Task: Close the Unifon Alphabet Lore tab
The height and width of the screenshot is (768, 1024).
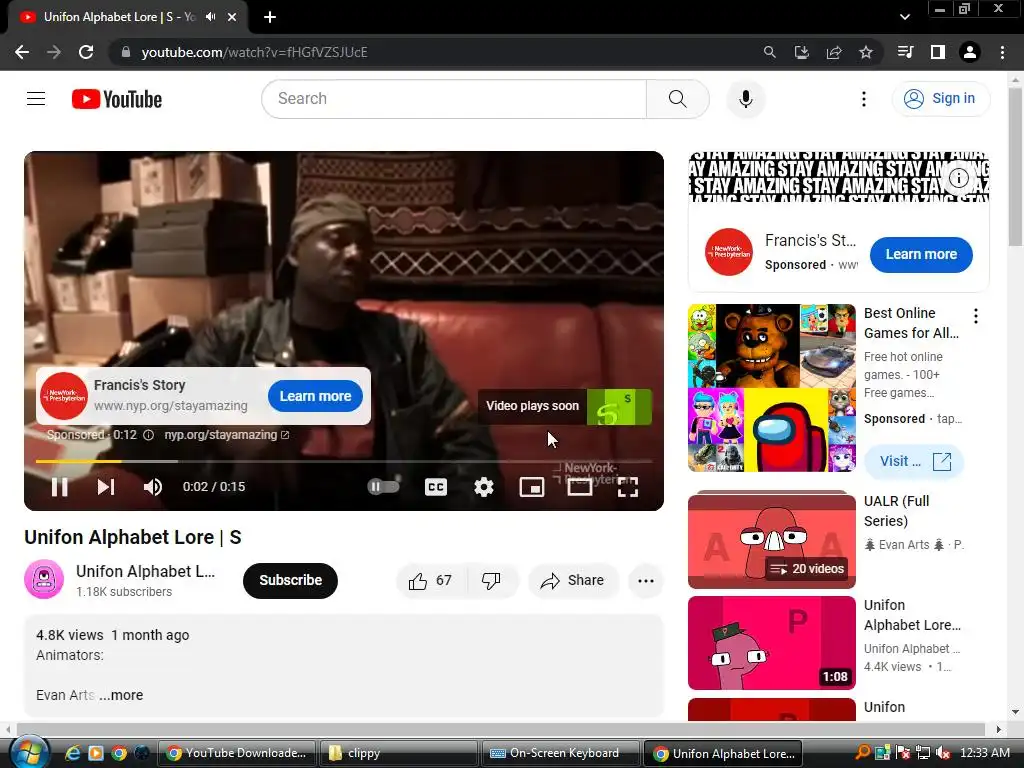Action: pos(232,17)
